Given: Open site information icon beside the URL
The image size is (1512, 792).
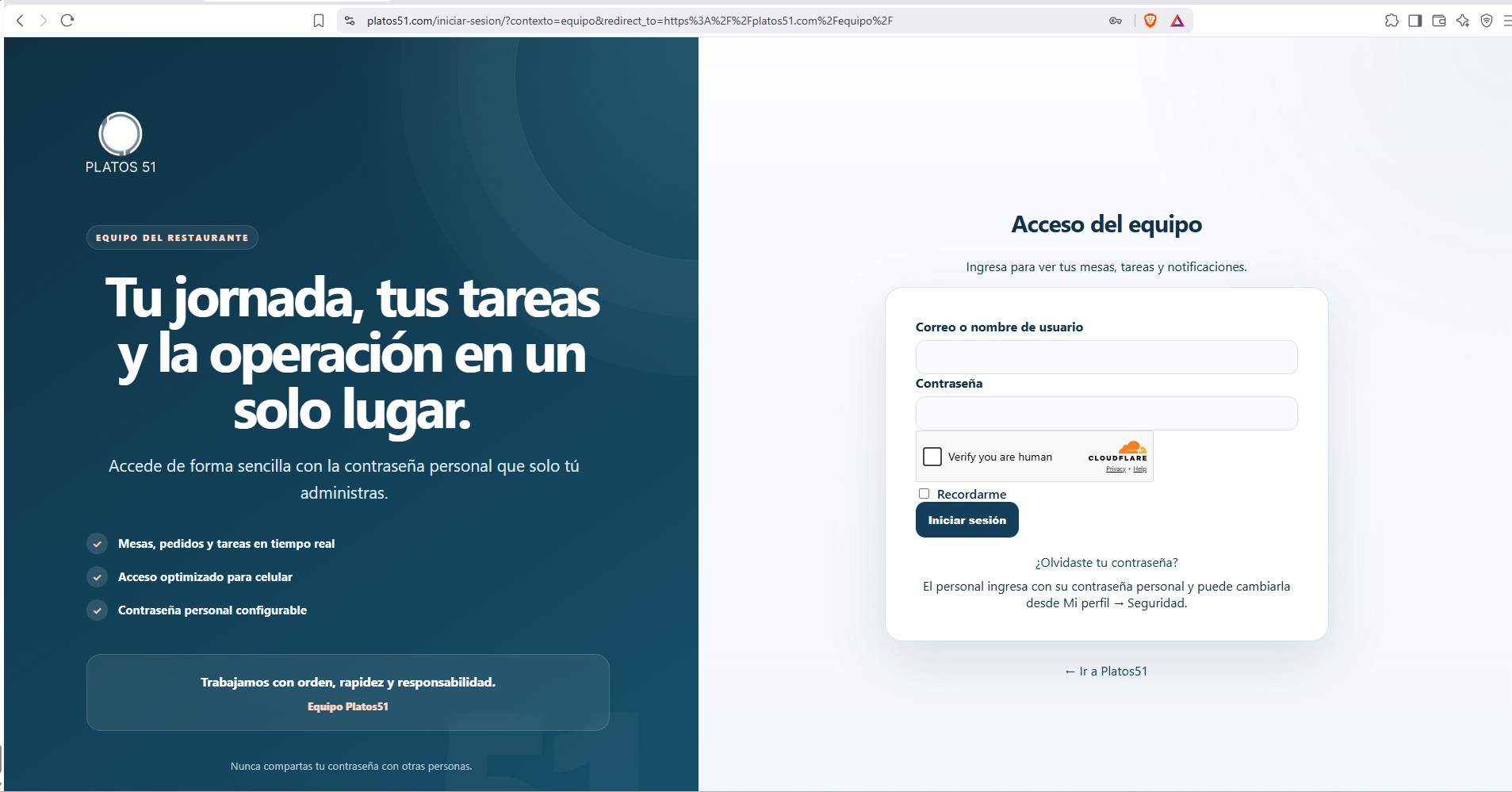Looking at the screenshot, I should [x=350, y=21].
